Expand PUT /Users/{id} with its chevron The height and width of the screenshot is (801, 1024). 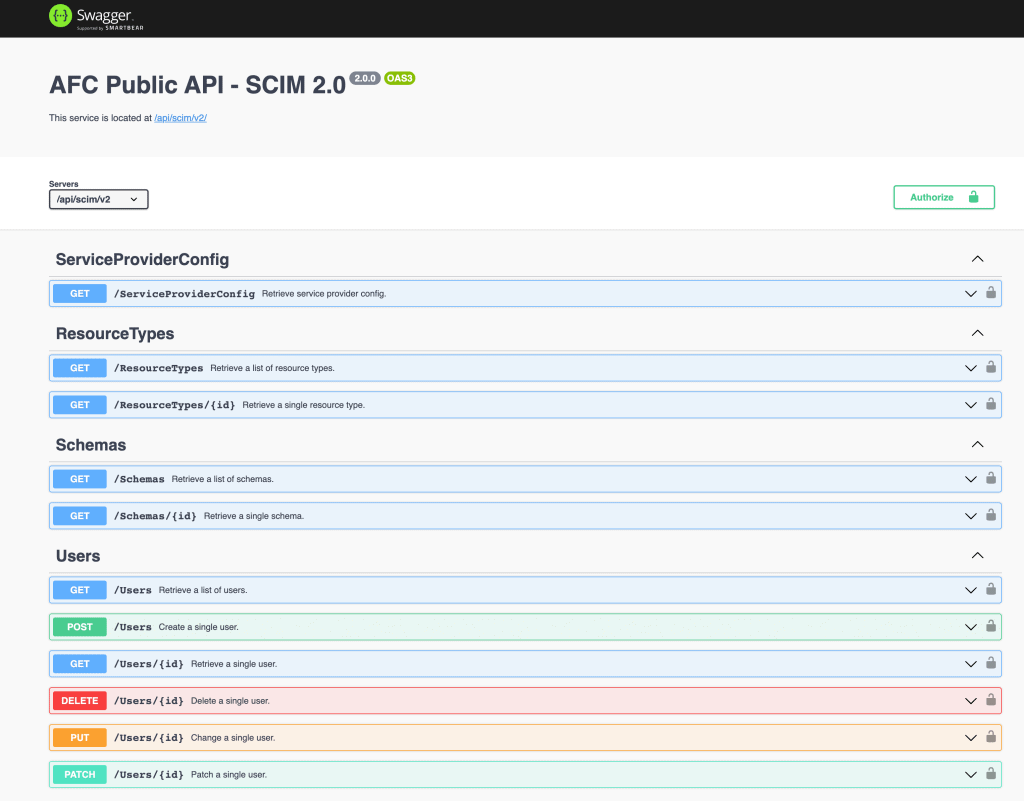[970, 738]
